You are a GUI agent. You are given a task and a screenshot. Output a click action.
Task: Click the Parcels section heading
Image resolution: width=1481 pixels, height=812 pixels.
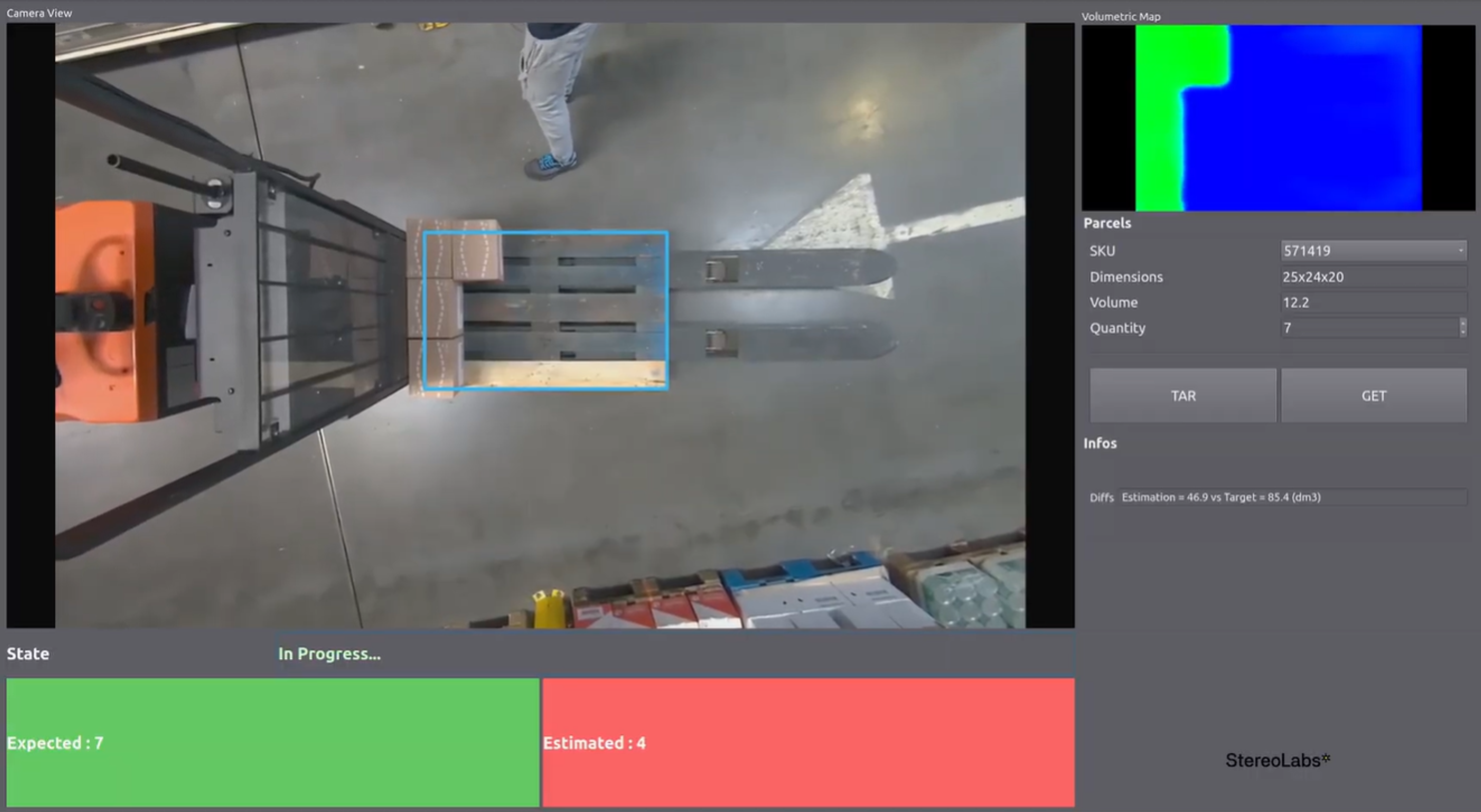(x=1107, y=223)
